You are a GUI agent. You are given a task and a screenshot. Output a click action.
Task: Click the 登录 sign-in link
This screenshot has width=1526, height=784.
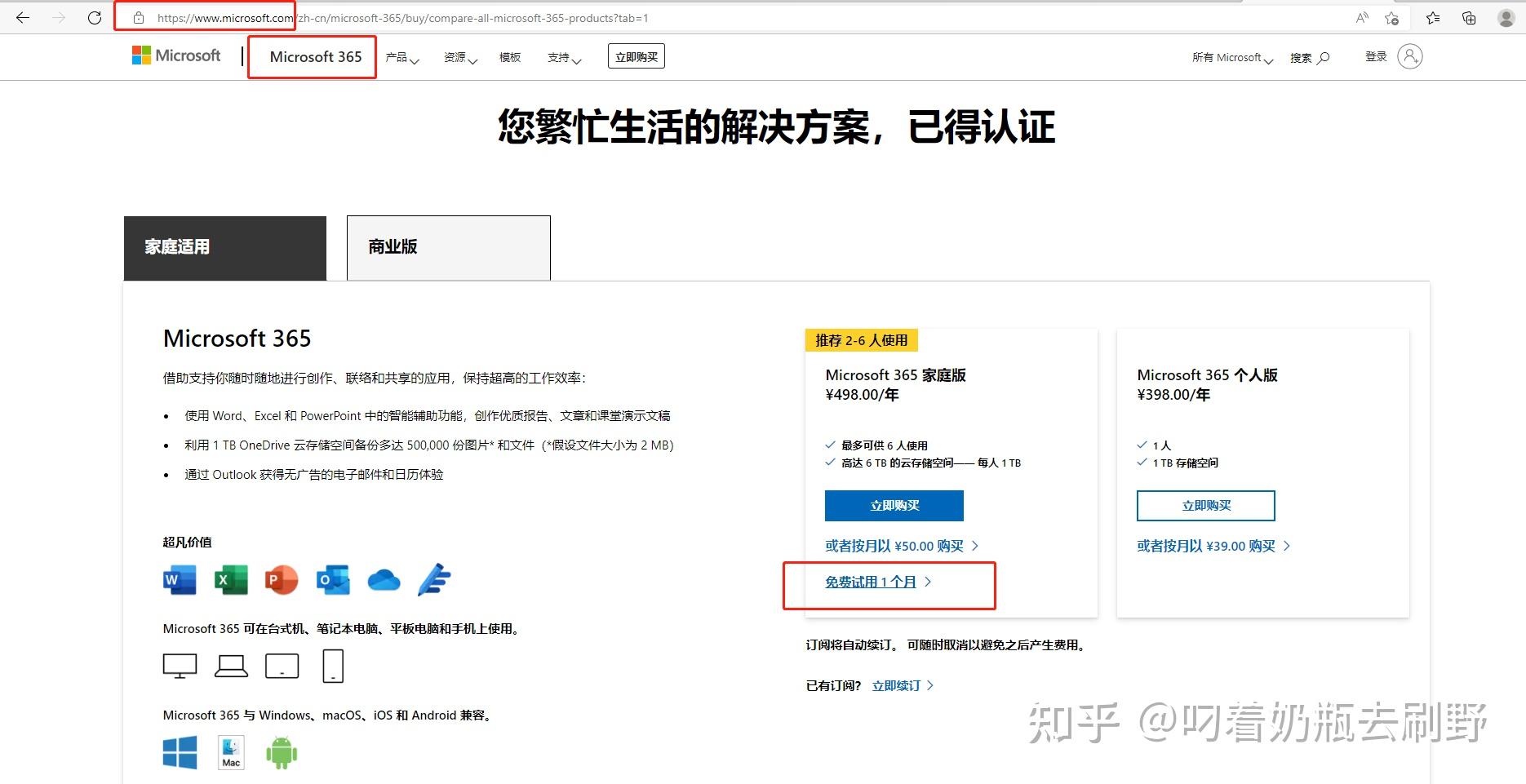pos(1376,56)
